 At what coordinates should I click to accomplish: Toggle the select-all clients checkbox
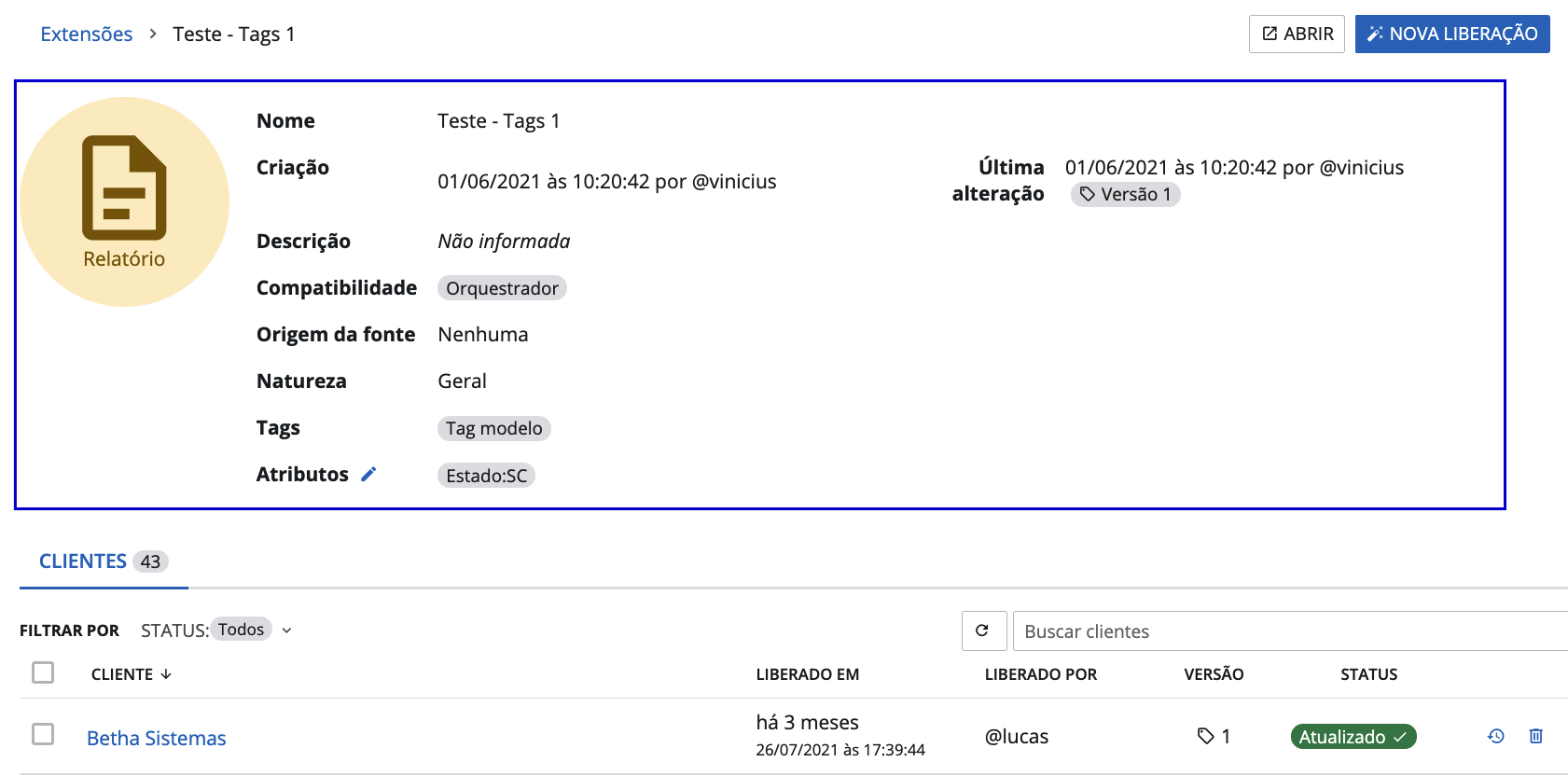click(x=43, y=672)
